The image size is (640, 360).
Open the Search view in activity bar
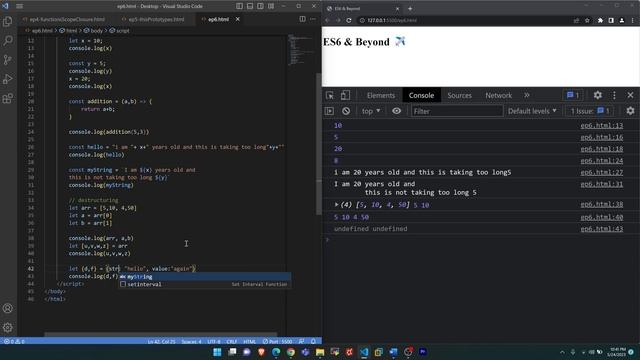[8, 40]
